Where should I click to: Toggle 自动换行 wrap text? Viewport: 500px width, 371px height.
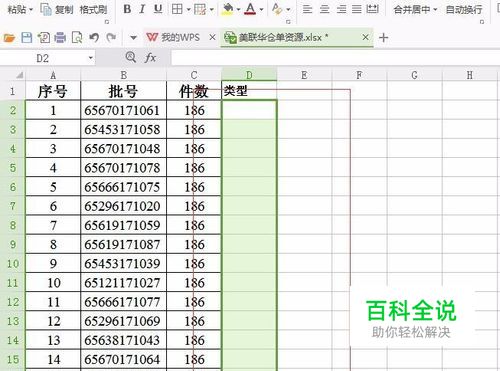click(464, 9)
